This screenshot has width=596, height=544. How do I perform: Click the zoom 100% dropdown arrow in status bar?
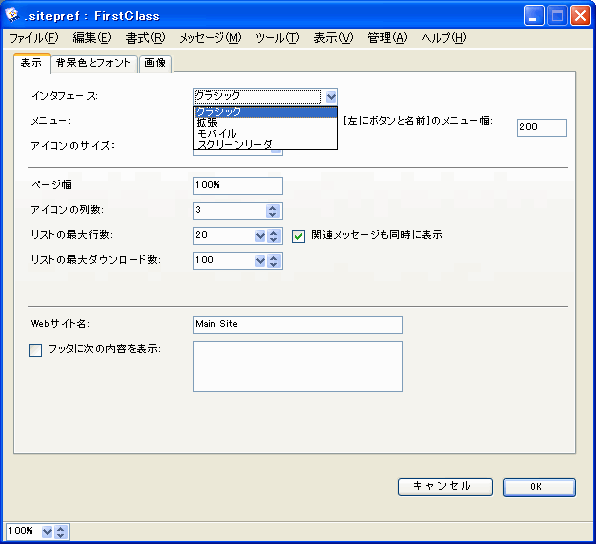click(47, 531)
